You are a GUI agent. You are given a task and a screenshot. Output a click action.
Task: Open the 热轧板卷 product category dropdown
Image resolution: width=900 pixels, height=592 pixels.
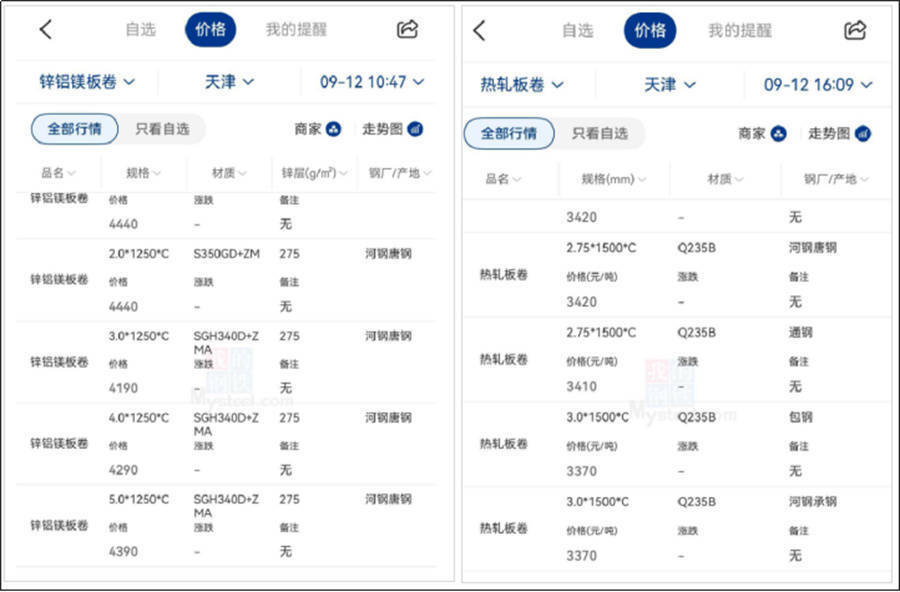coord(521,85)
